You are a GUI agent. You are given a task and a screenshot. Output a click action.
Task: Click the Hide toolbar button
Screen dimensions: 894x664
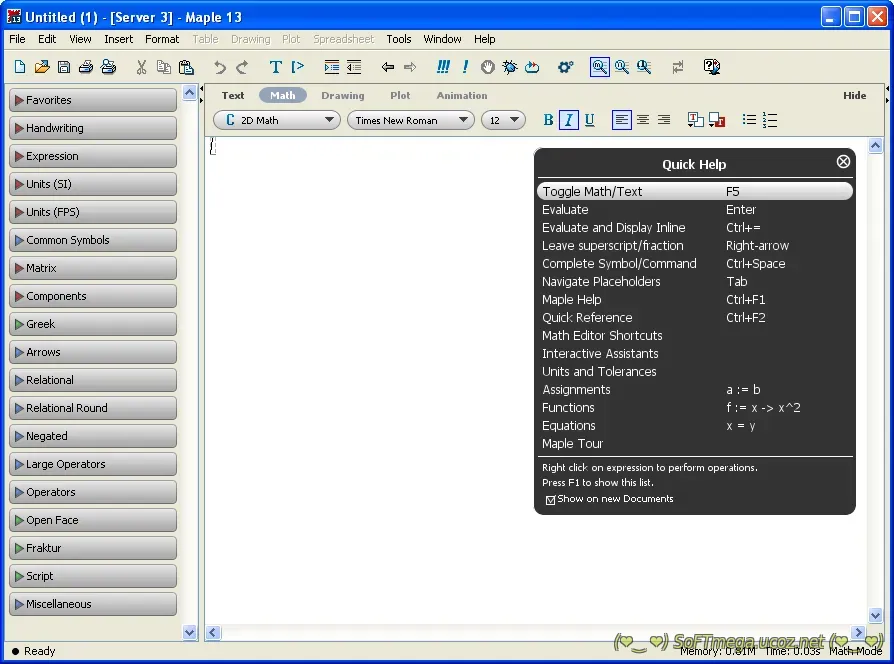pos(854,96)
